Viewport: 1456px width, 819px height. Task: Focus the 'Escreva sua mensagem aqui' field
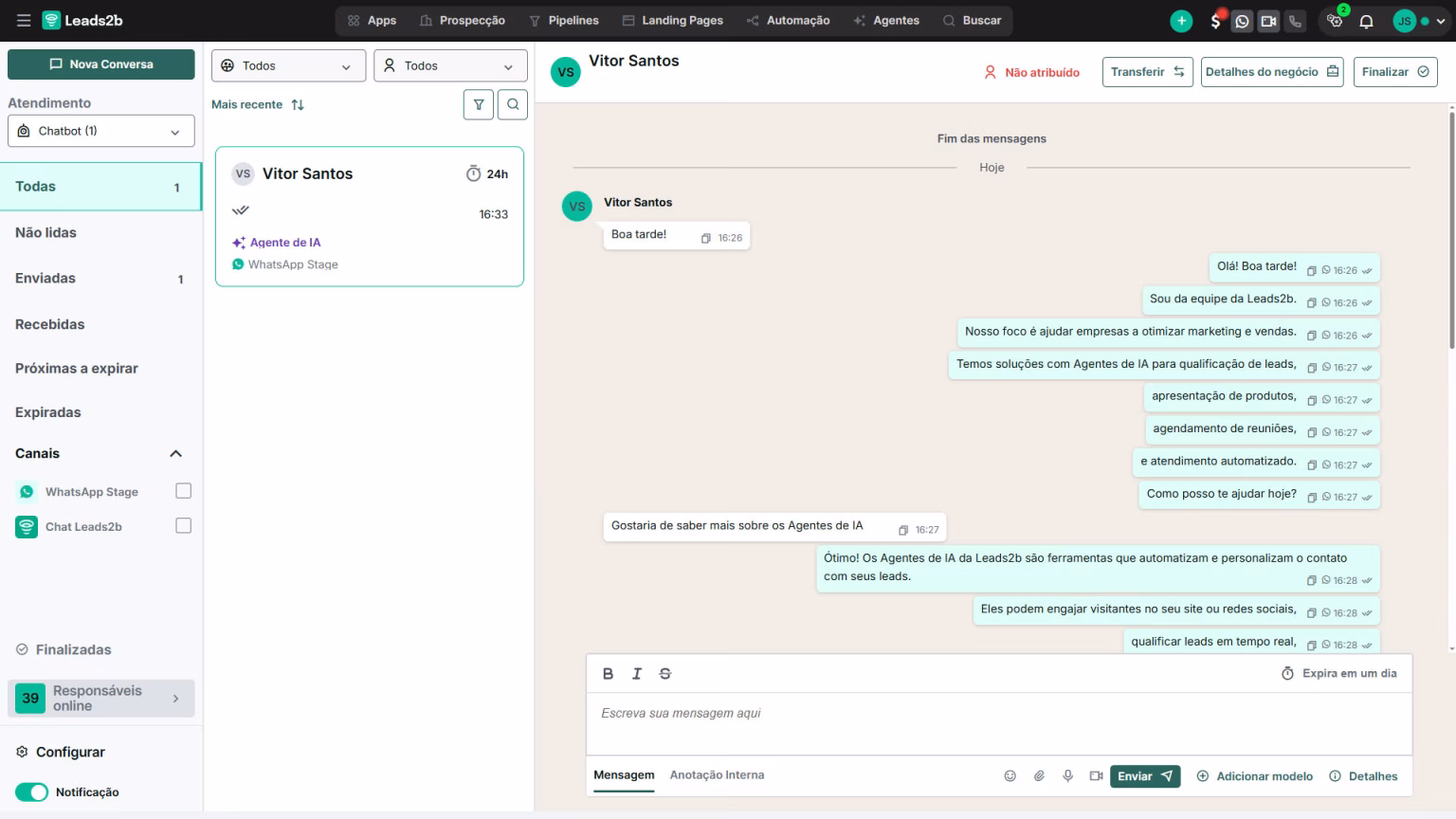pos(999,722)
